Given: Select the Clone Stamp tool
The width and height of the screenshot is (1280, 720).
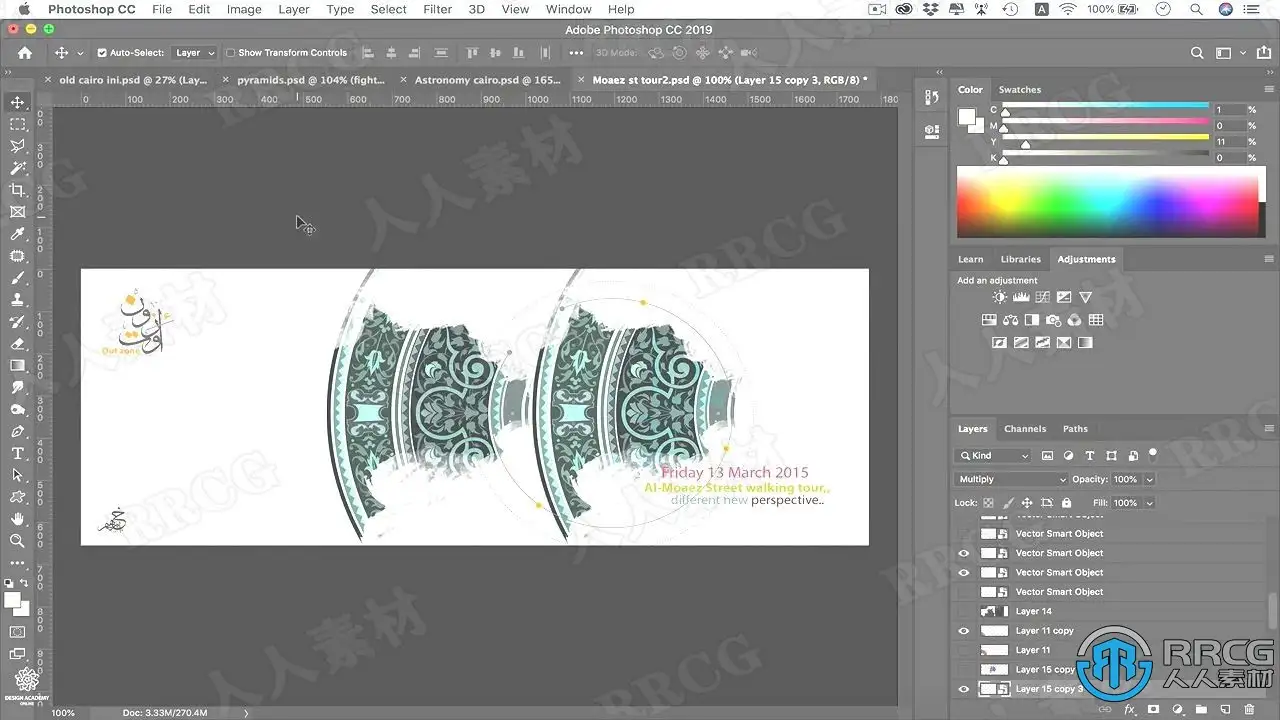Looking at the screenshot, I should pyautogui.click(x=18, y=300).
